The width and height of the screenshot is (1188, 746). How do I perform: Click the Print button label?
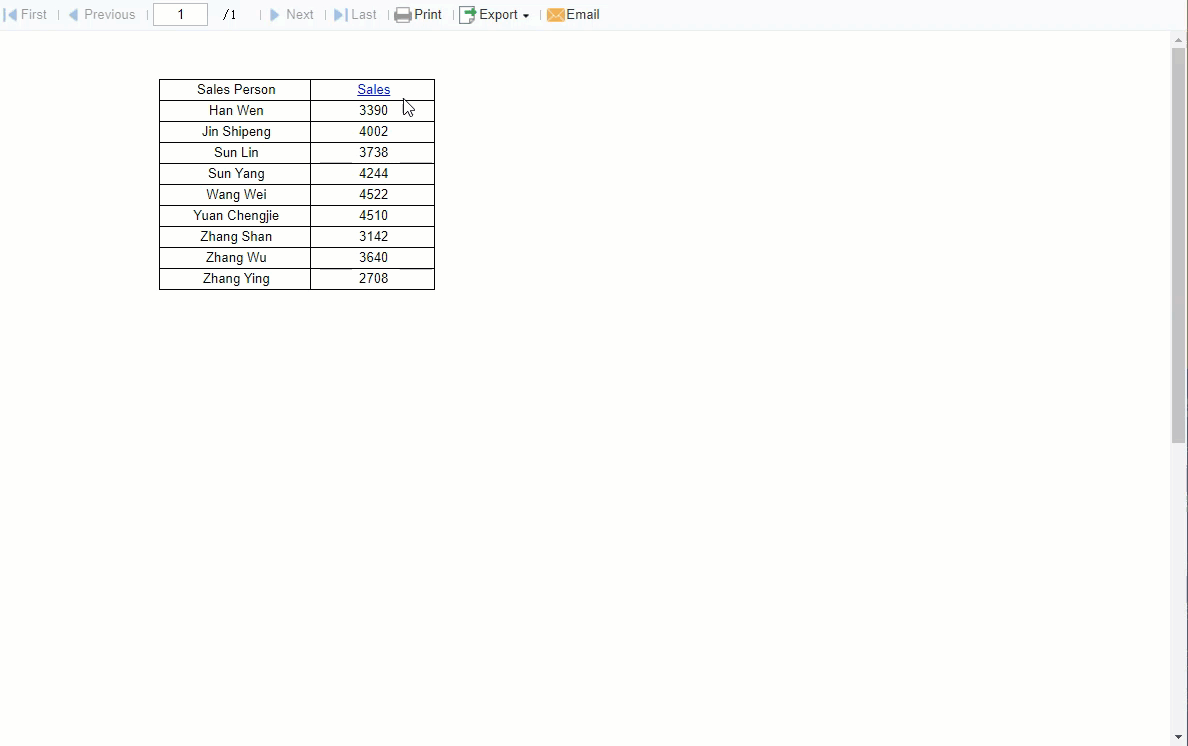click(428, 14)
